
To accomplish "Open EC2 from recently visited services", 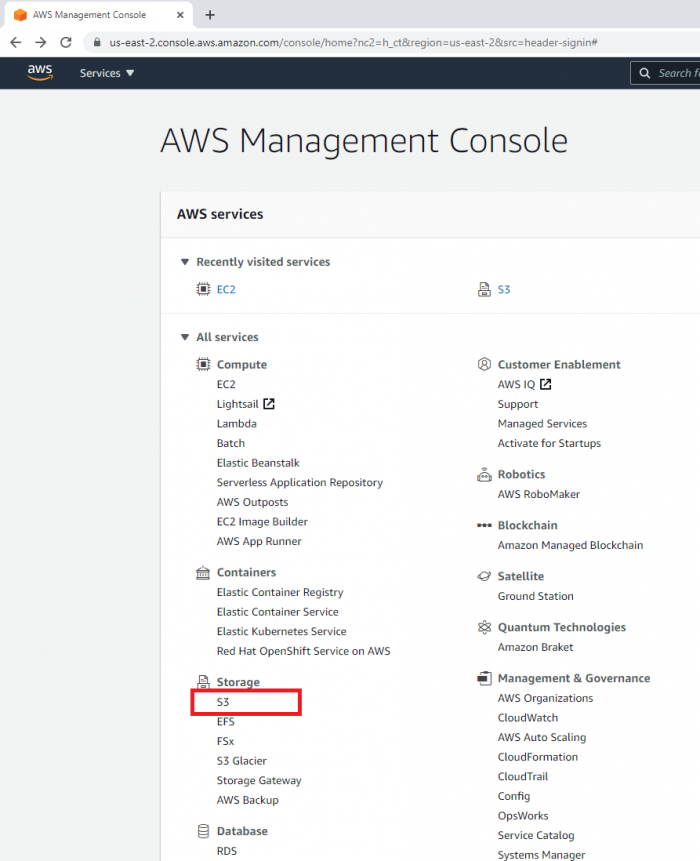I will coord(226,289).
